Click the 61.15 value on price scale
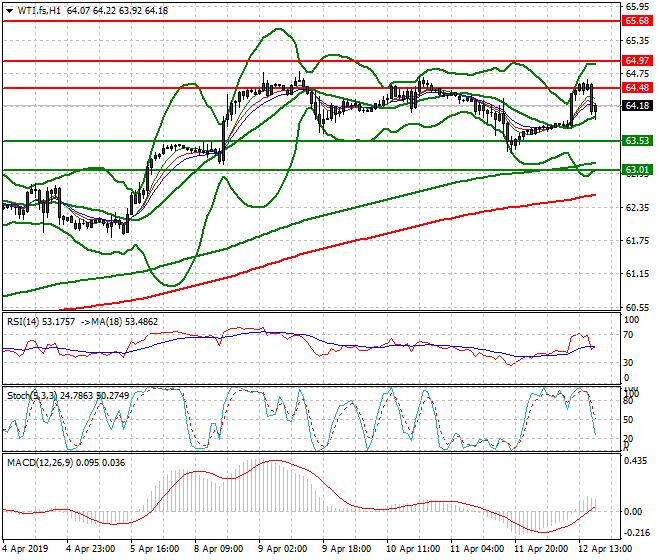The width and height of the screenshot is (660, 560). (x=636, y=274)
